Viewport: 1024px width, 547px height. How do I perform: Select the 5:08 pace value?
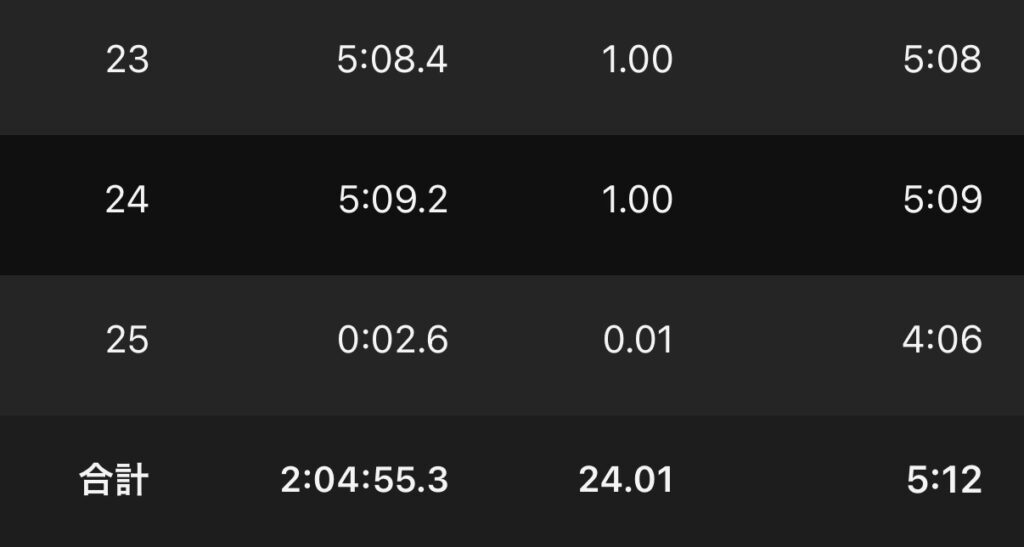pyautogui.click(x=942, y=60)
